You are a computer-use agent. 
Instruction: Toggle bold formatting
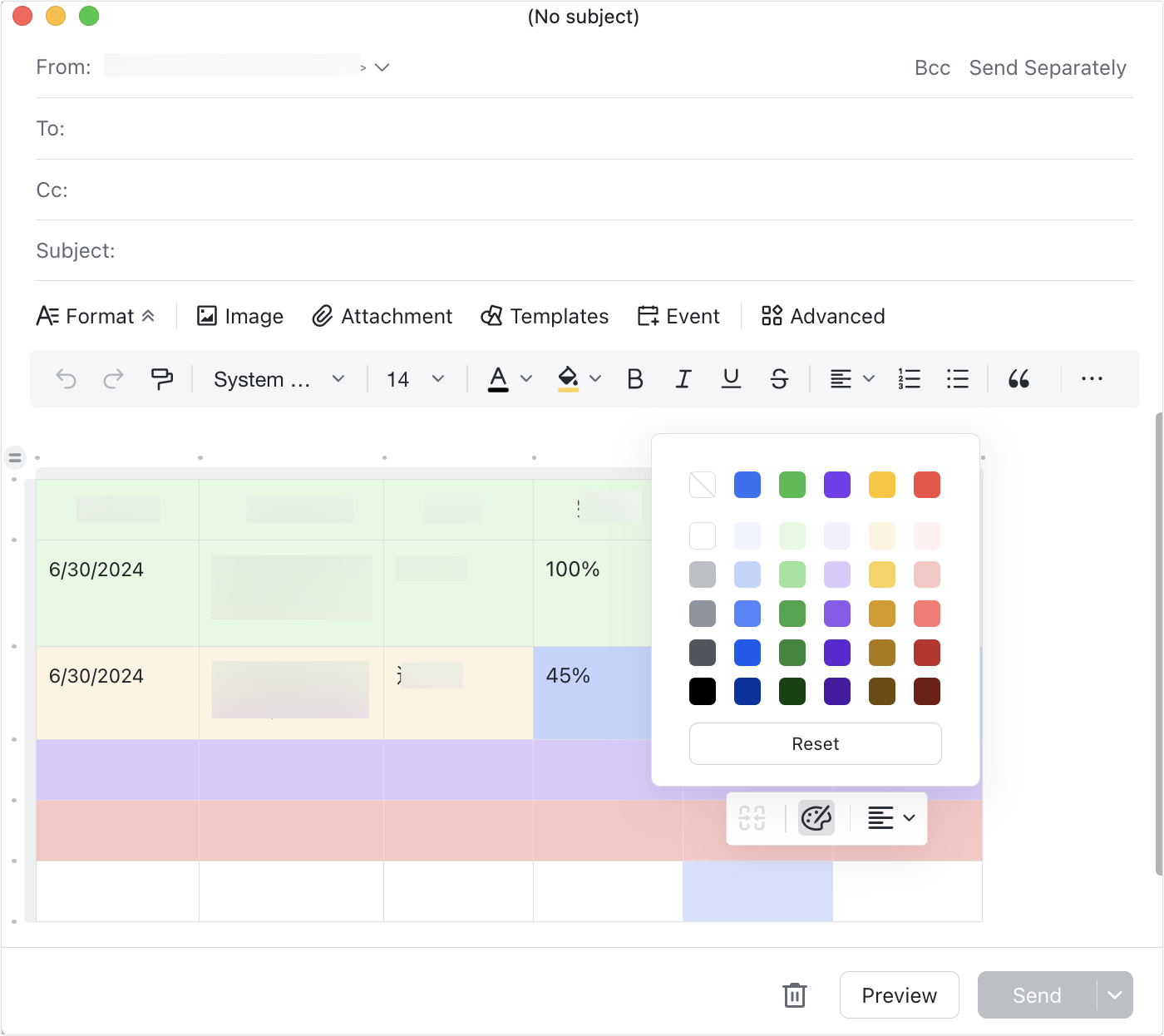[x=635, y=379]
